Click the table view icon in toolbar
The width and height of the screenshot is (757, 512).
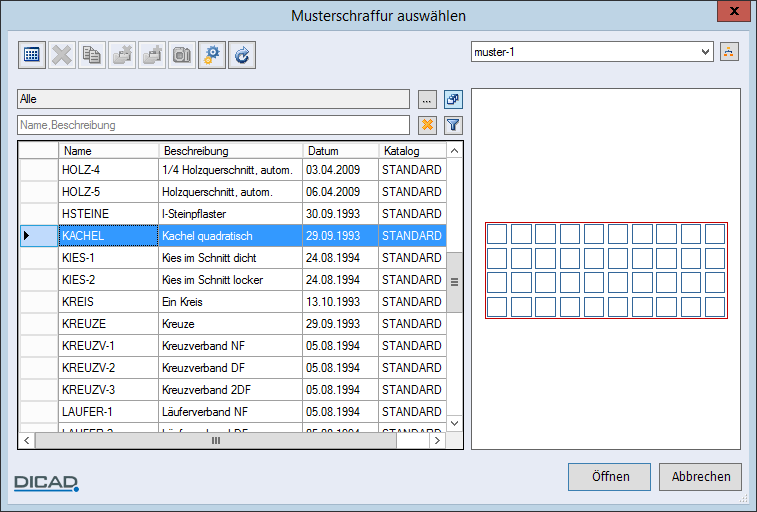pos(32,55)
